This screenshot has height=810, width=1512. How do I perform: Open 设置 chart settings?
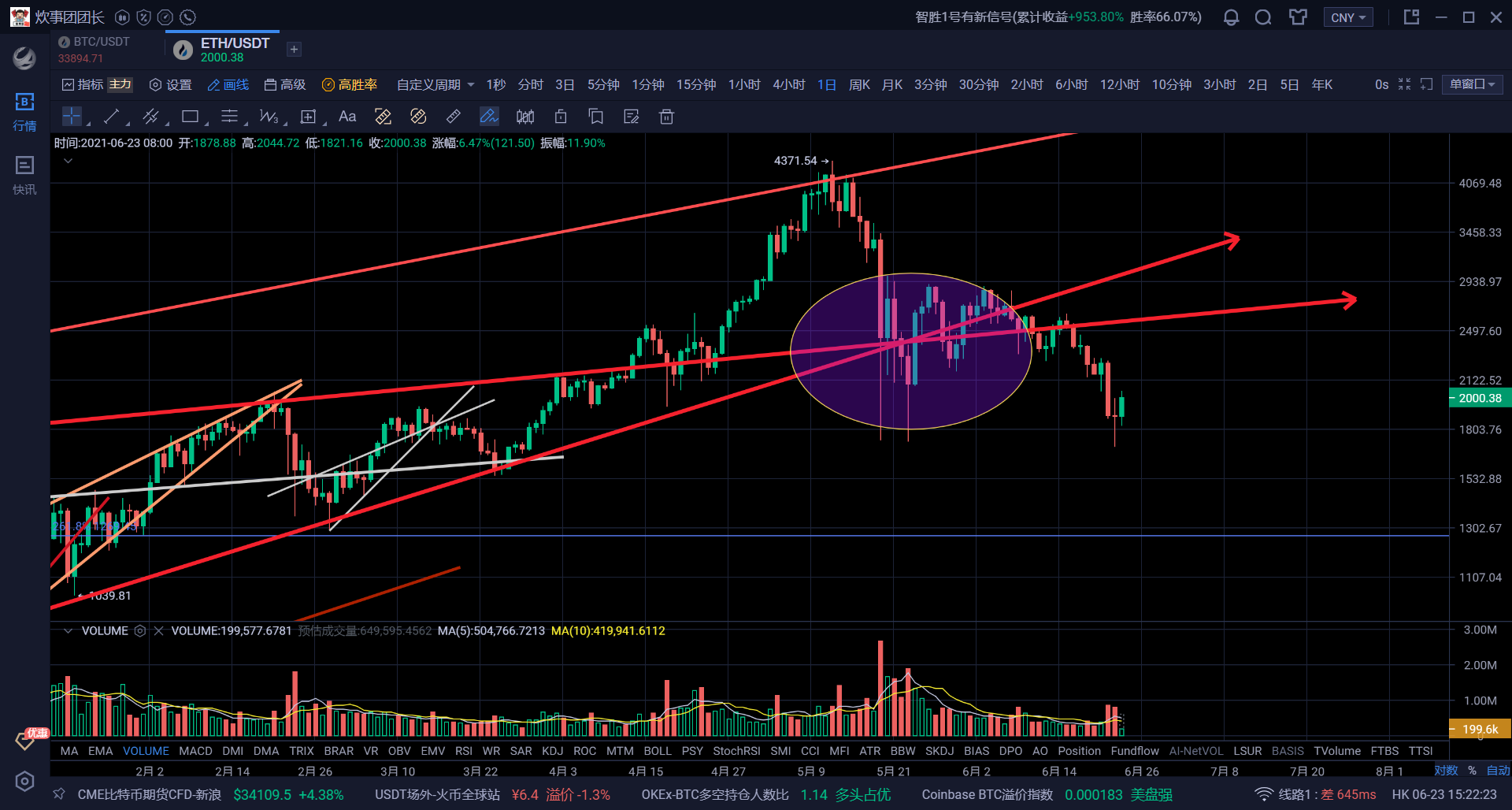(171, 84)
